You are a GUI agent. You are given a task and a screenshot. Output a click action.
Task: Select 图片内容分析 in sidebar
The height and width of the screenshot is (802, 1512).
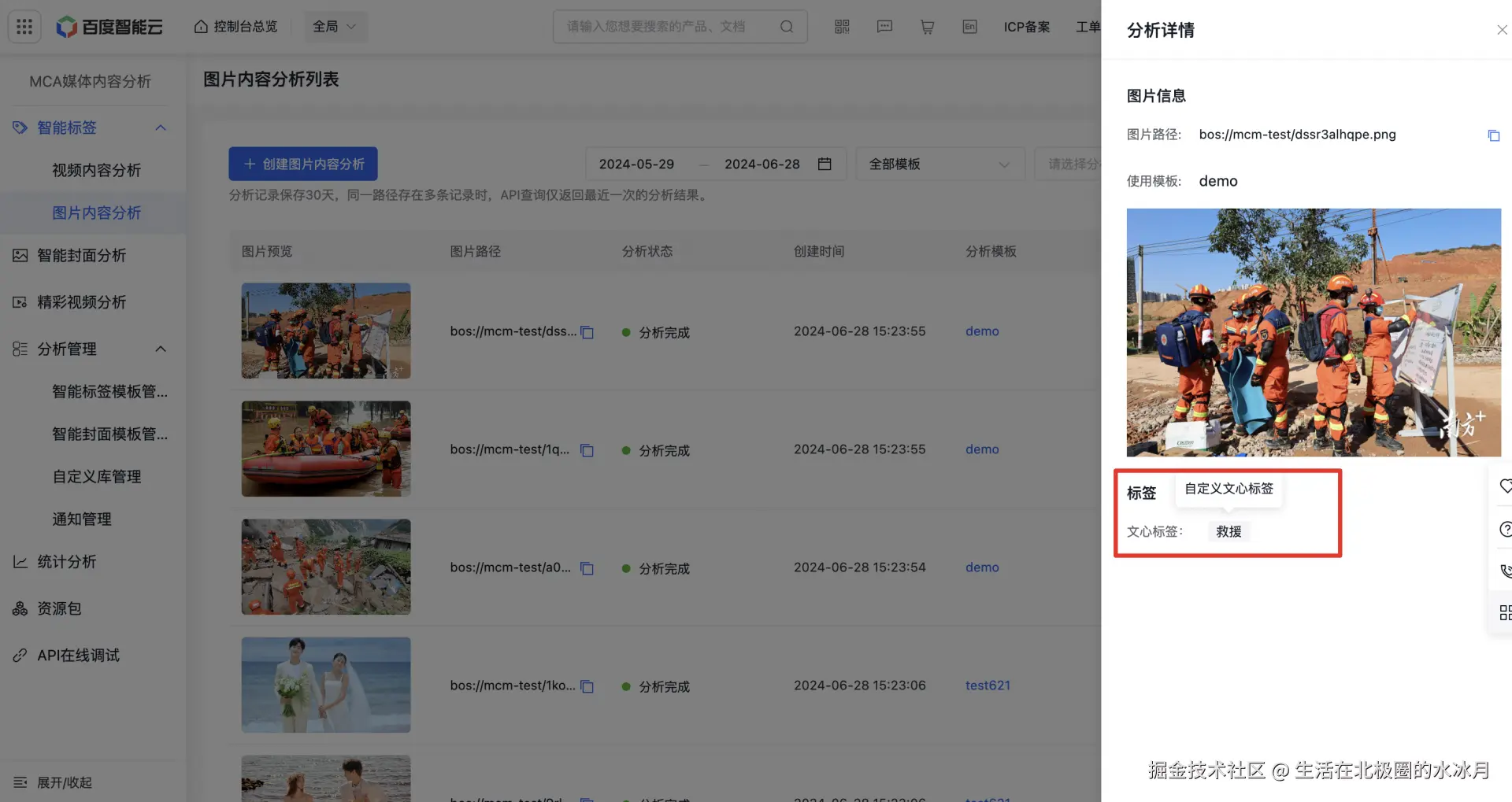96,213
